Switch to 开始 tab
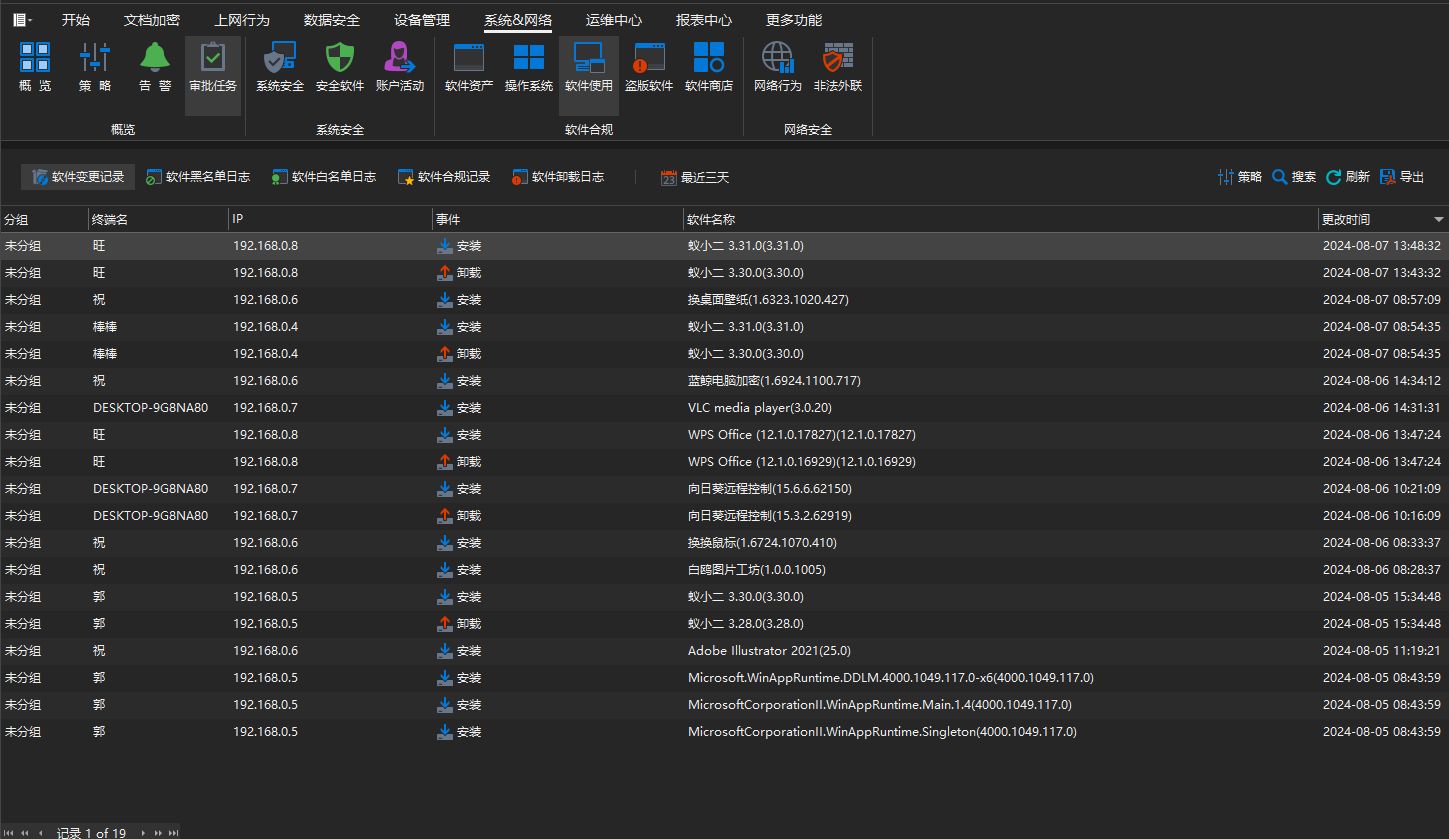This screenshot has width=1449, height=839. [76, 20]
